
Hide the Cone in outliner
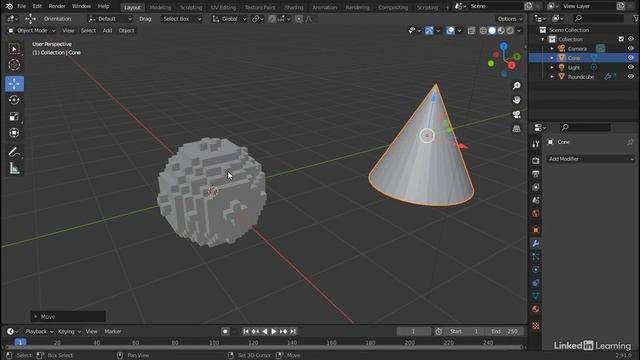[631, 58]
